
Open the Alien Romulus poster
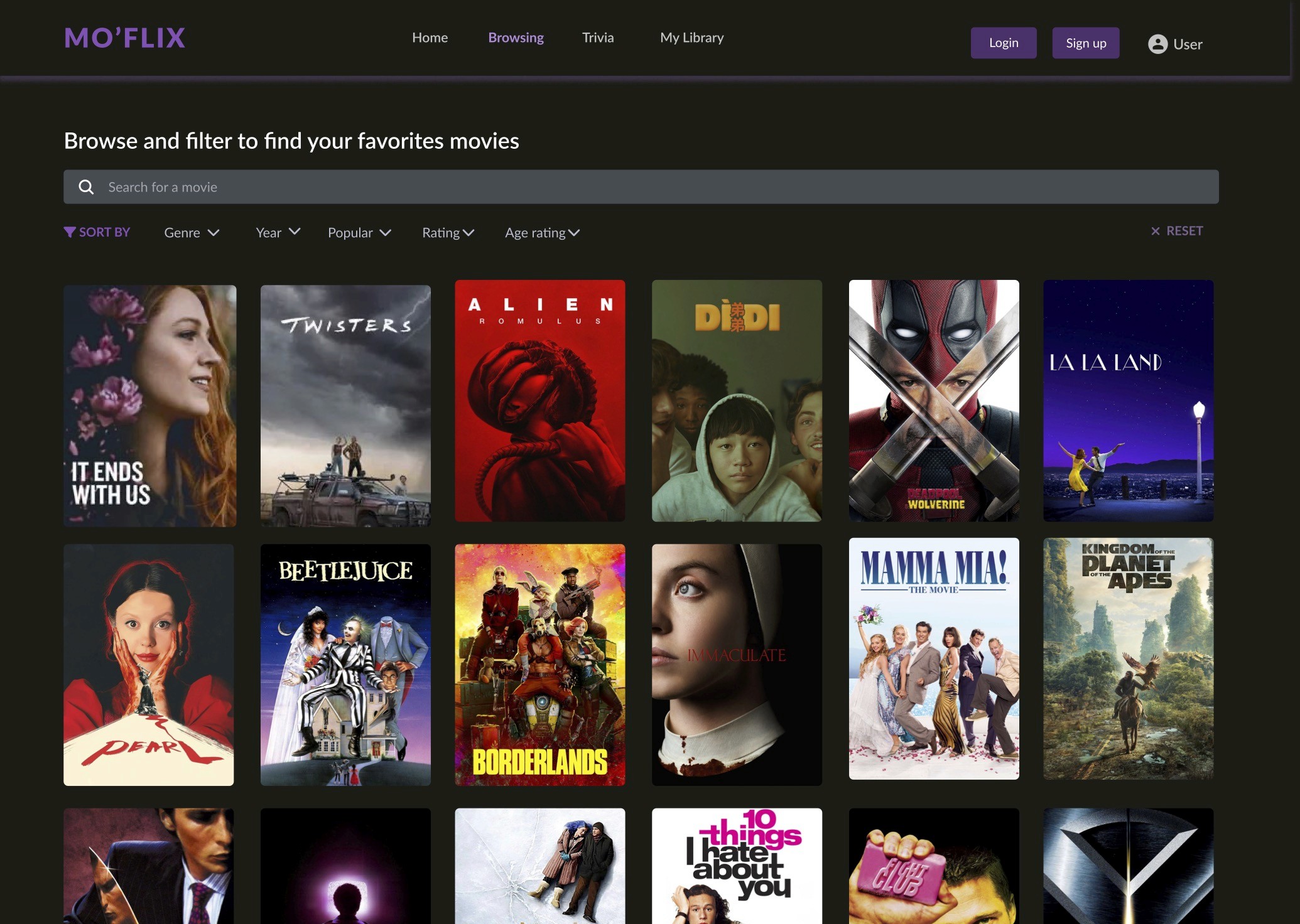click(539, 400)
